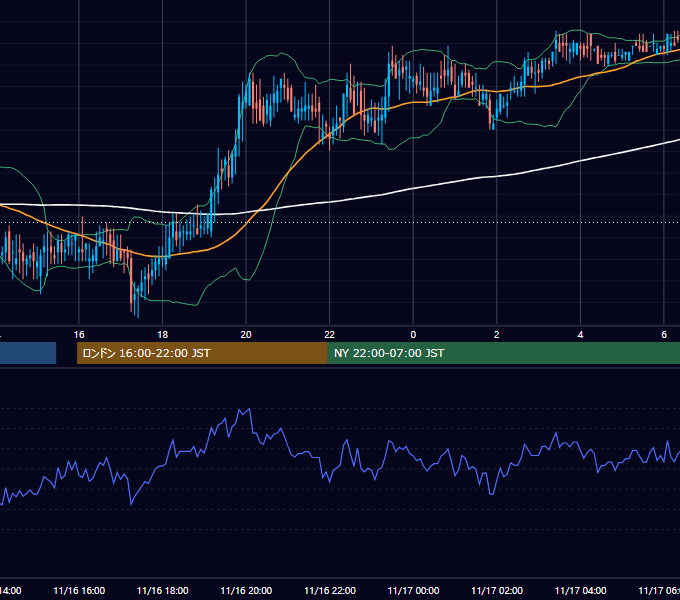
Task: Click the '11/17 02:00' bottom time label
Action: [x=497, y=591]
